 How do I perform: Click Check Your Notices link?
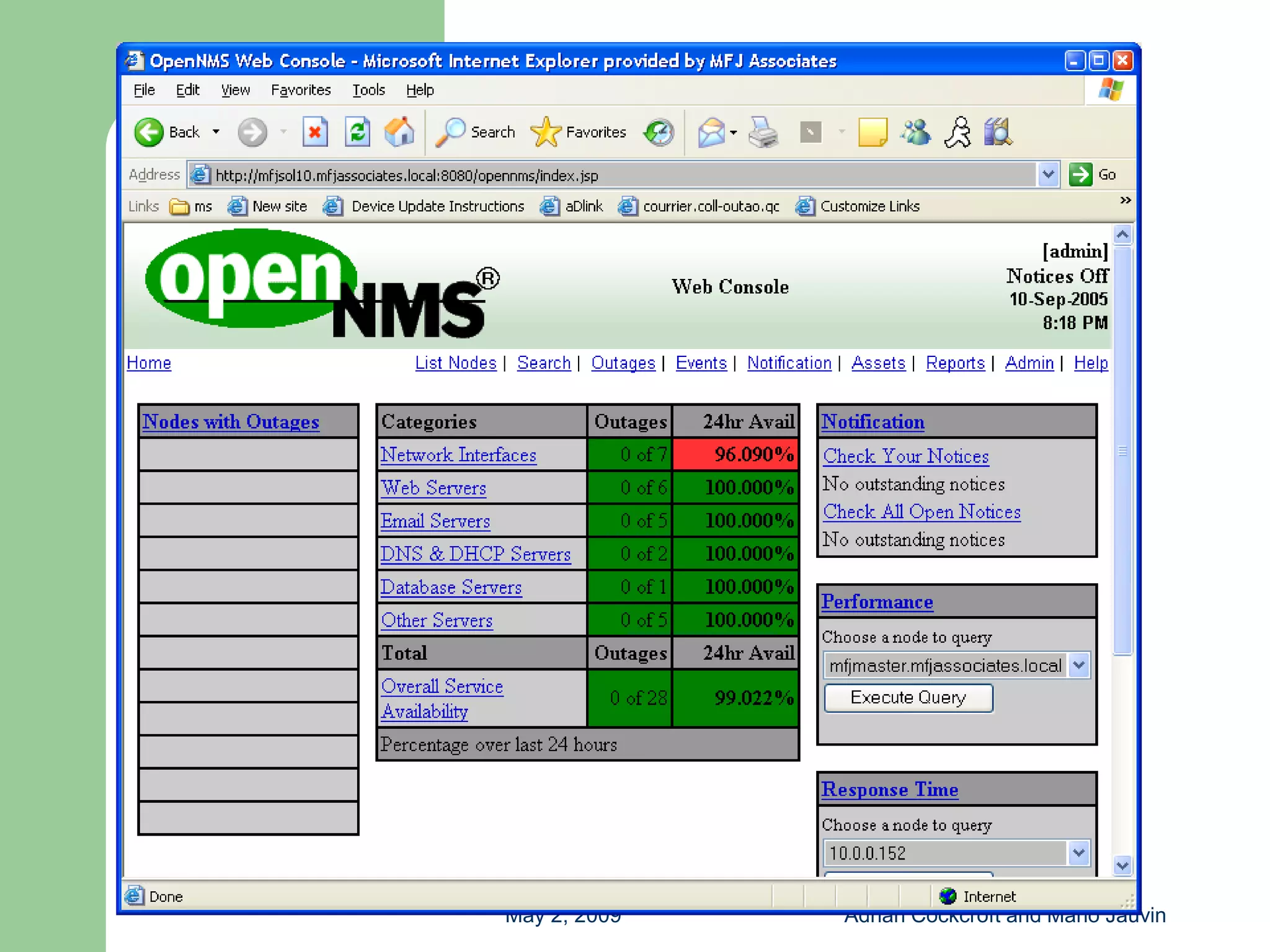click(x=906, y=456)
